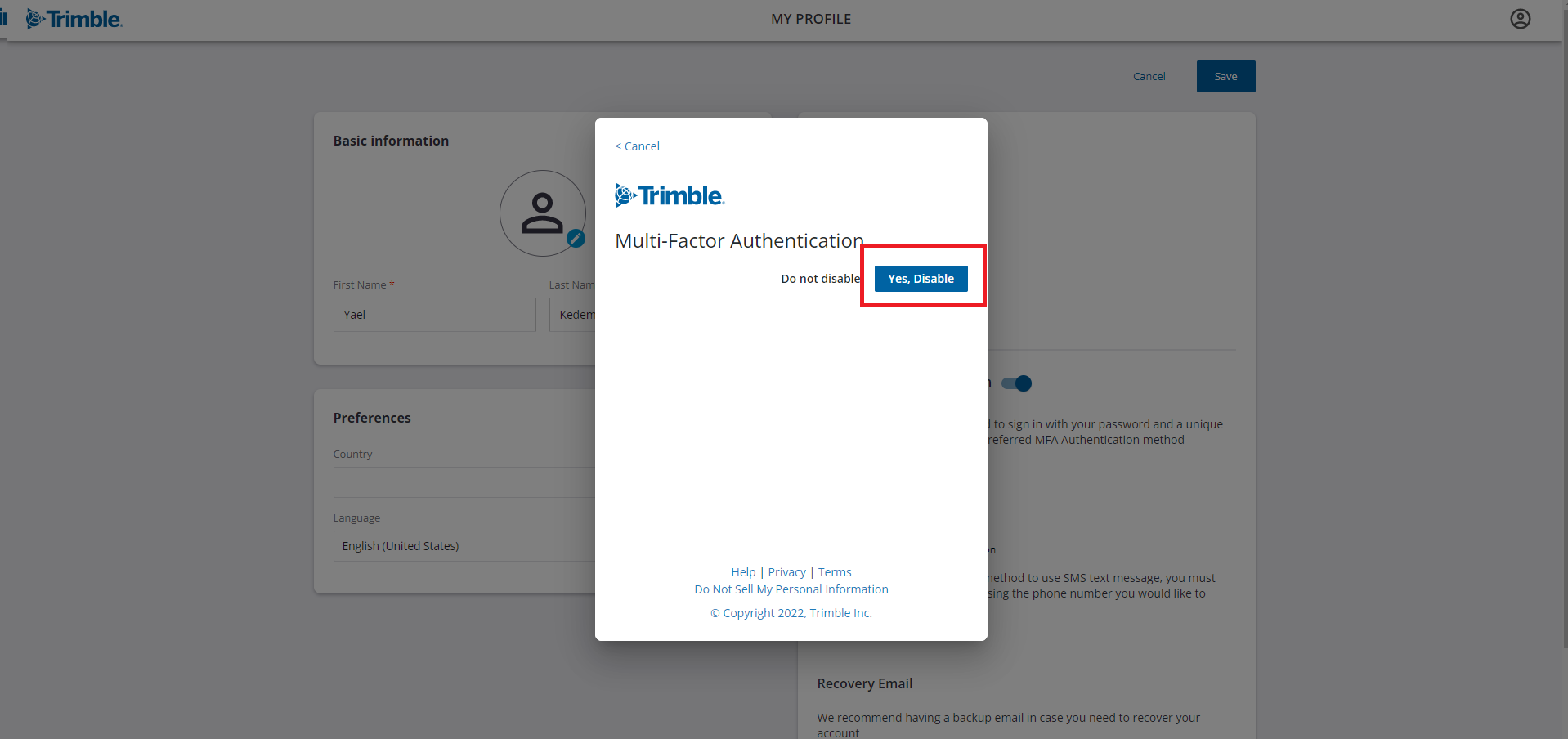Click the user account icon in header
The image size is (1568, 739).
1520,19
